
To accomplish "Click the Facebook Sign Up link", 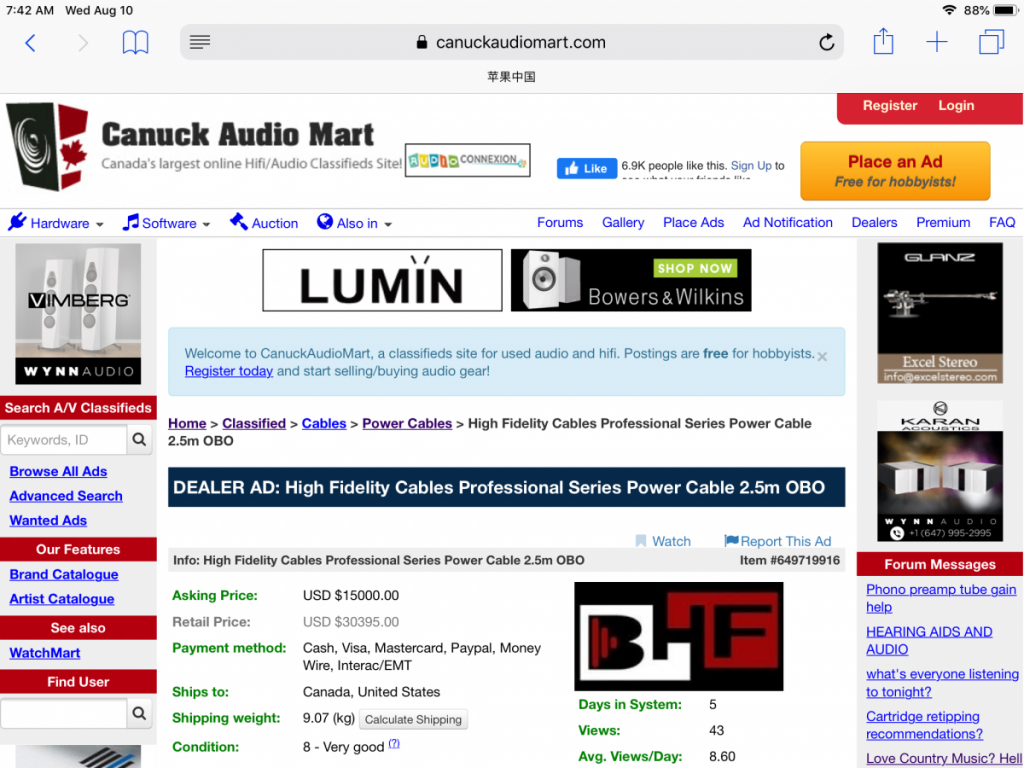I will 751,166.
